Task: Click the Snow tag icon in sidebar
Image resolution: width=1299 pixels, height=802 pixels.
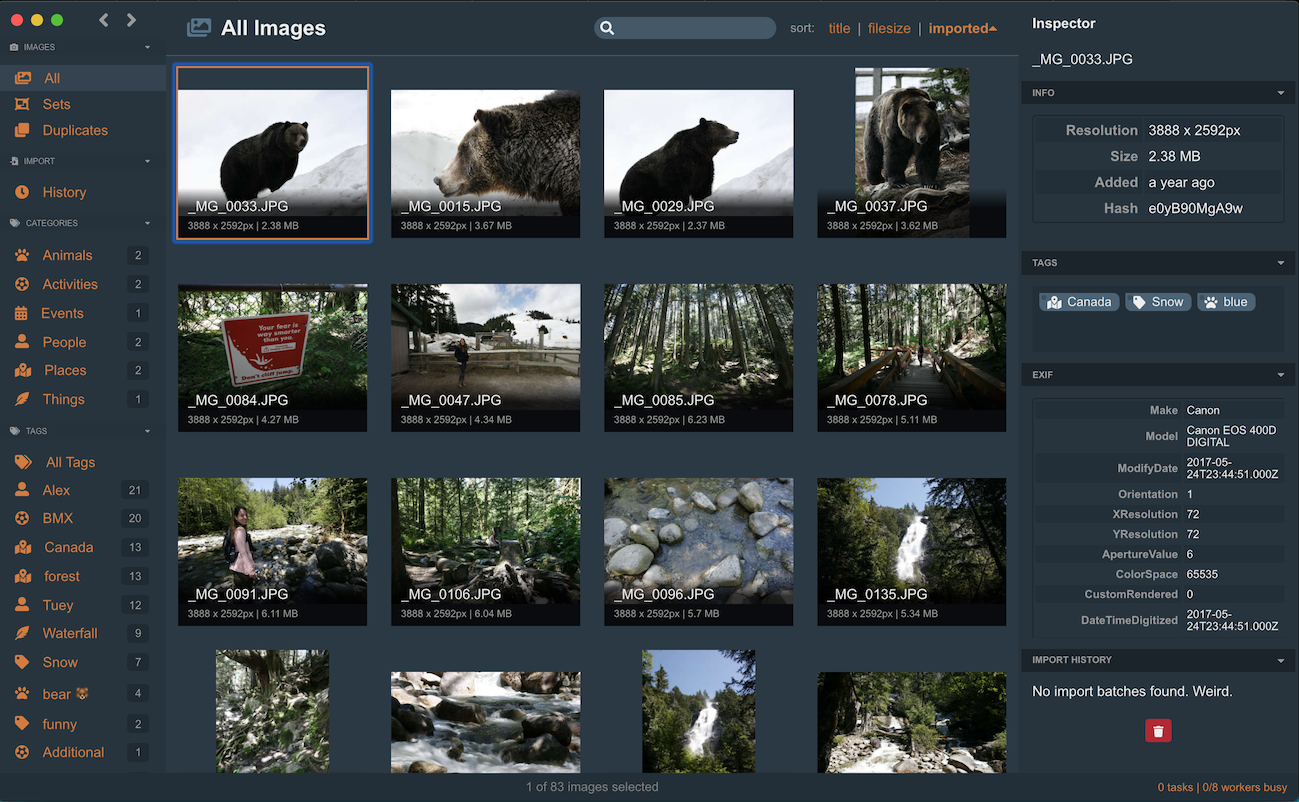Action: [22, 662]
